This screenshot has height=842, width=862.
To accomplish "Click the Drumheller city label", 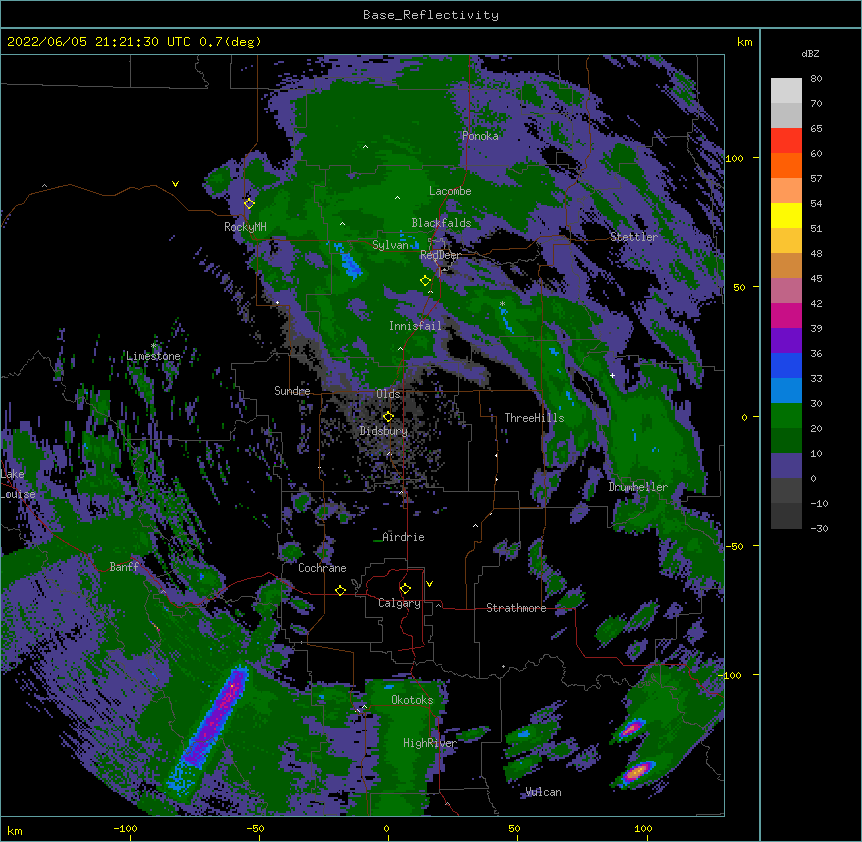I will tap(638, 487).
